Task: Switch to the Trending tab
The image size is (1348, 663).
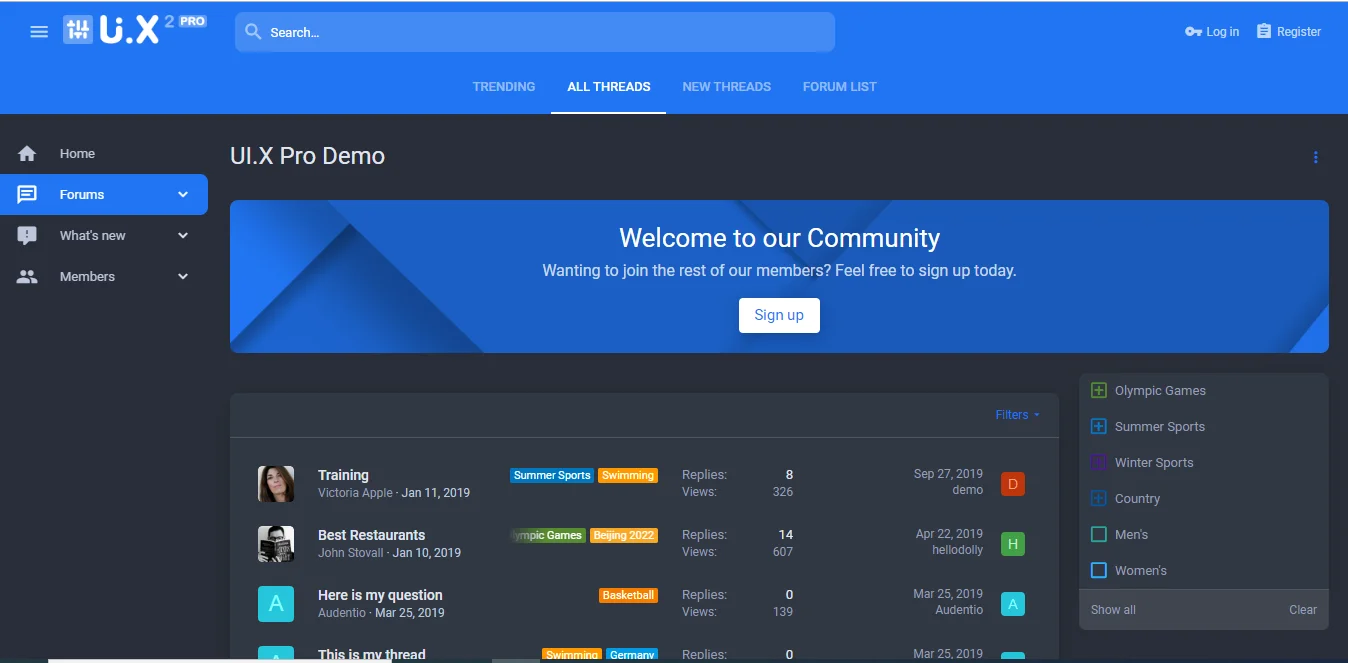Action: point(503,87)
